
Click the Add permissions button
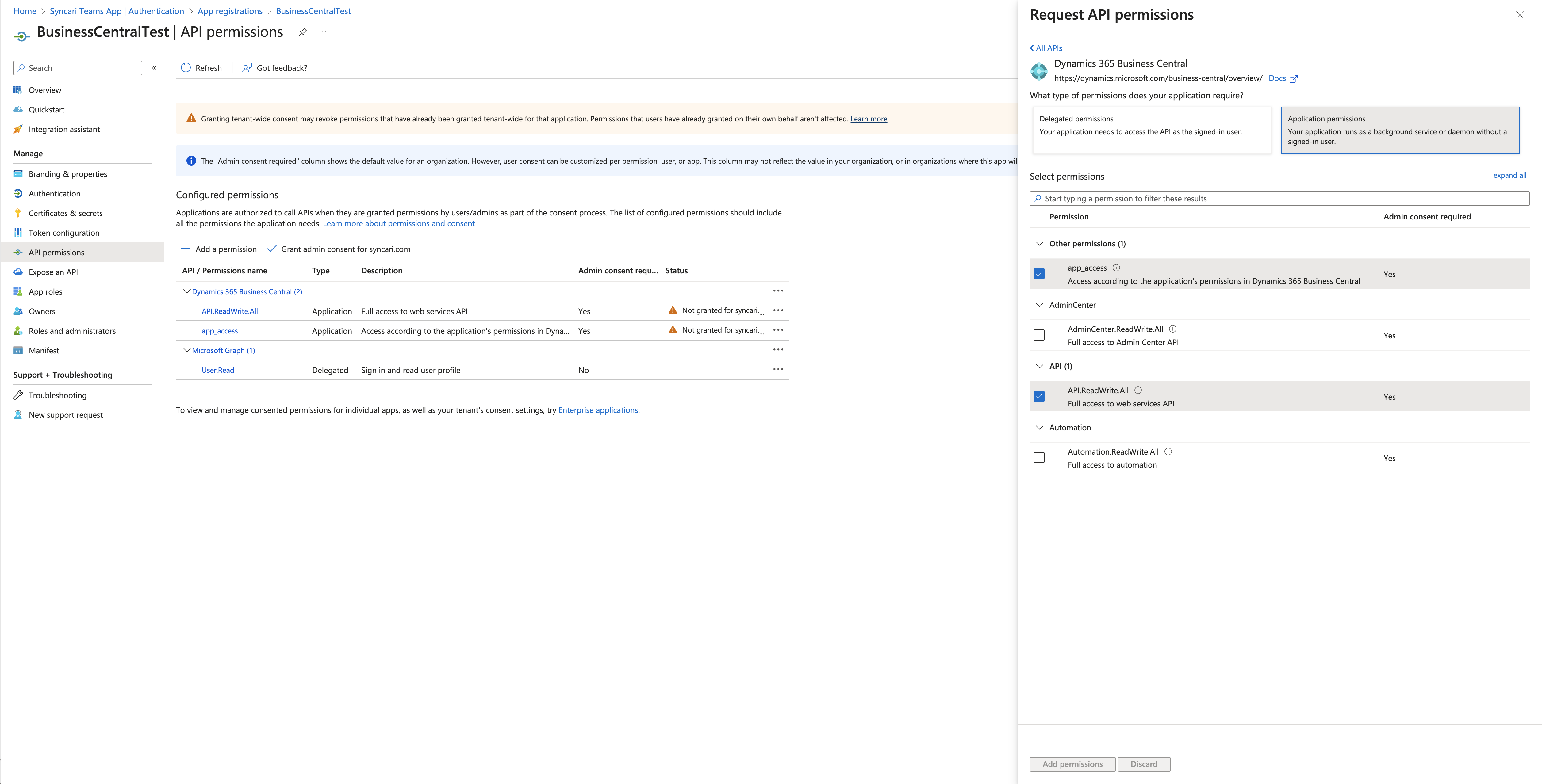click(x=1072, y=764)
